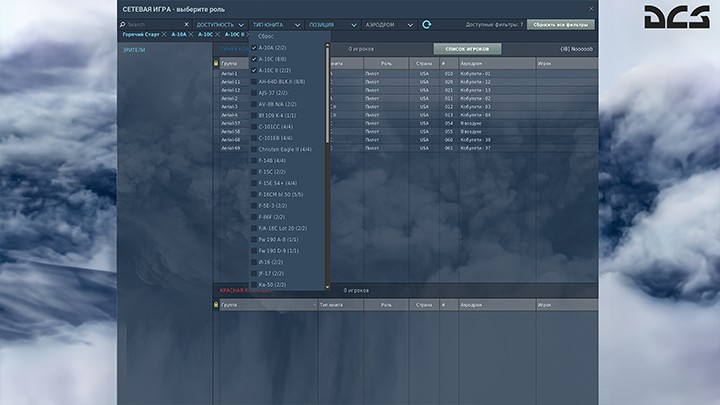Viewport: 720px width, 405px height.
Task: Click the refresh filters icon
Action: pyautogui.click(x=427, y=24)
